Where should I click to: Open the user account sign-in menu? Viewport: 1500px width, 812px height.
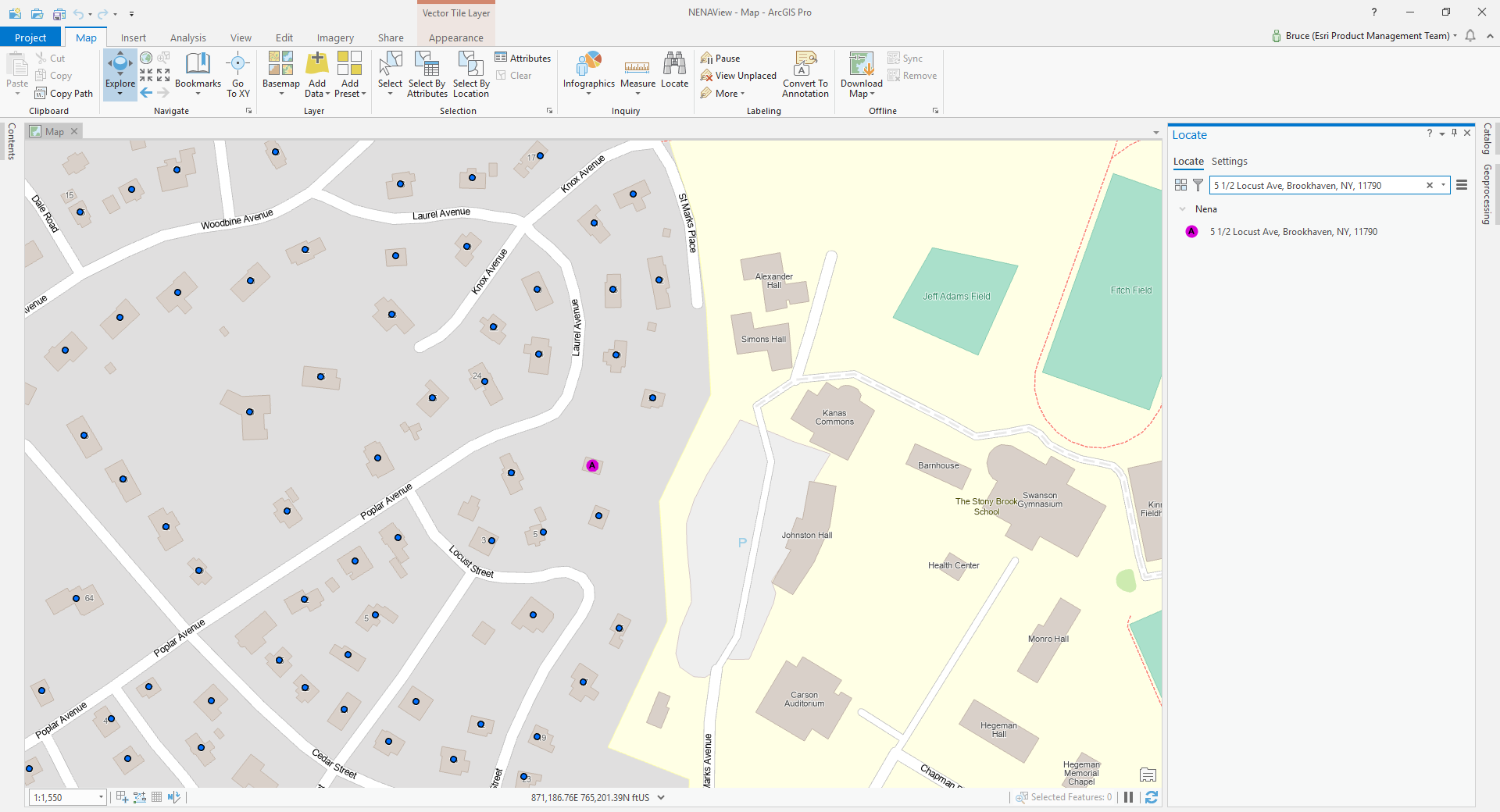click(1364, 36)
